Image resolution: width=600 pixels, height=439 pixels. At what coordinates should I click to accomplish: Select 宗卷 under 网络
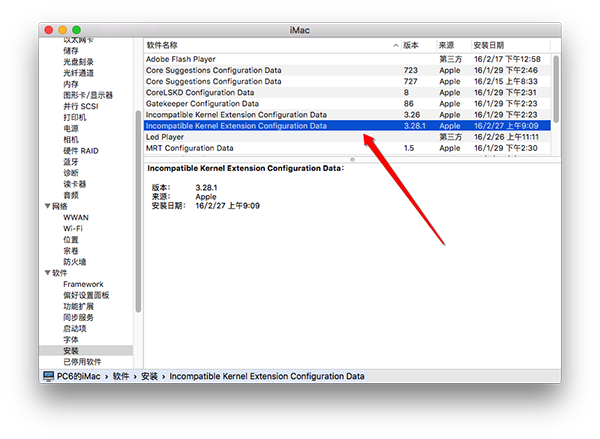pos(71,251)
